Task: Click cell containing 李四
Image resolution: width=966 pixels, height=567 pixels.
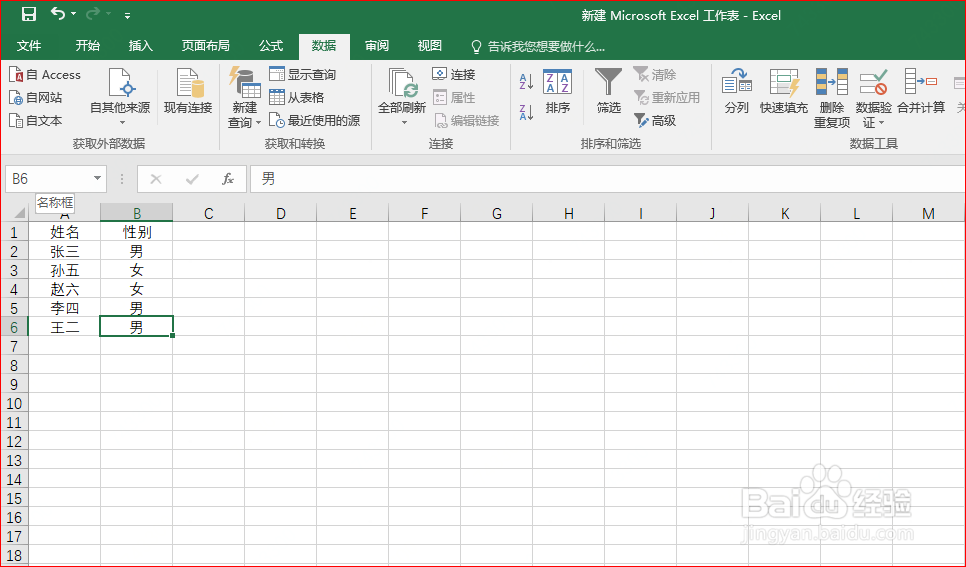Action: (65, 308)
